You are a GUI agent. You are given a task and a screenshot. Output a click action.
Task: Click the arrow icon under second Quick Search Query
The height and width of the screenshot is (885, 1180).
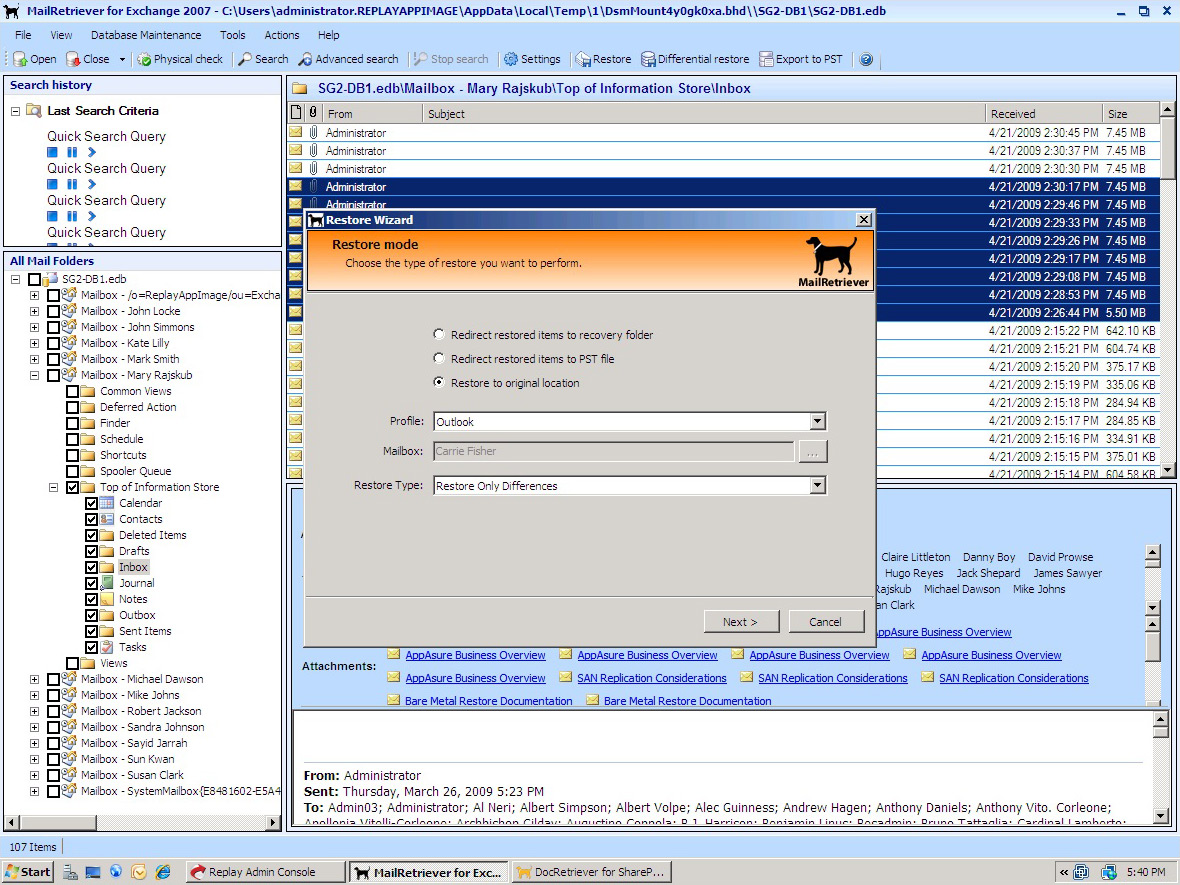[x=92, y=184]
